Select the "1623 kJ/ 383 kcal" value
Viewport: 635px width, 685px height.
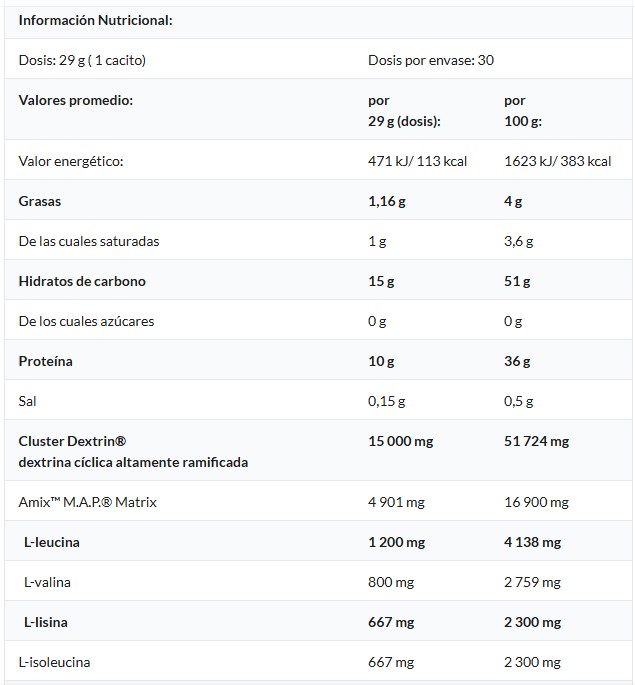(x=557, y=161)
